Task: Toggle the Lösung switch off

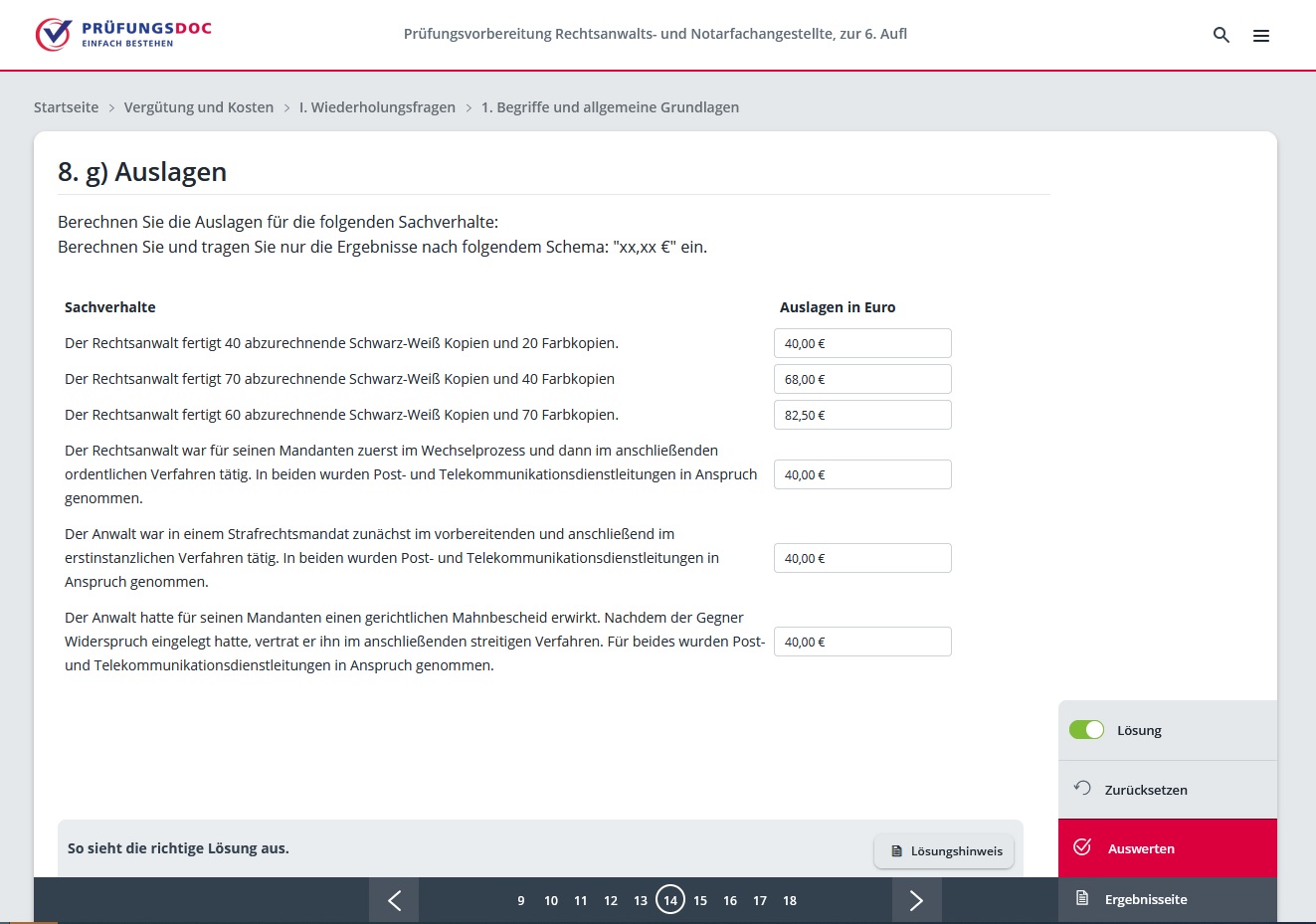Action: point(1086,730)
